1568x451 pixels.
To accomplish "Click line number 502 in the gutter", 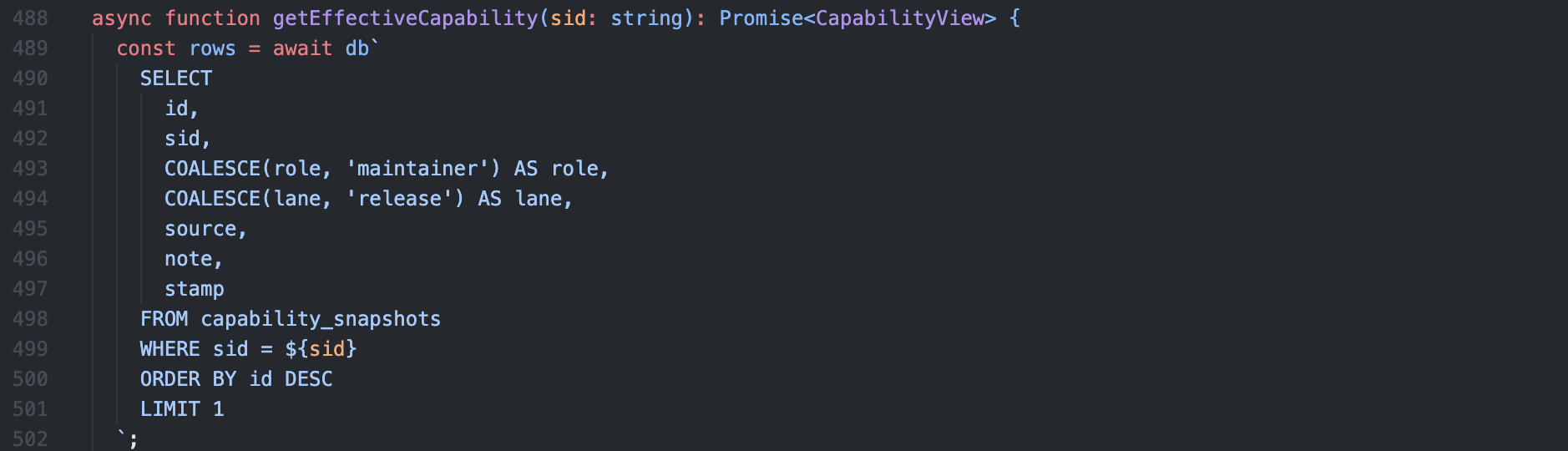I will point(30,439).
